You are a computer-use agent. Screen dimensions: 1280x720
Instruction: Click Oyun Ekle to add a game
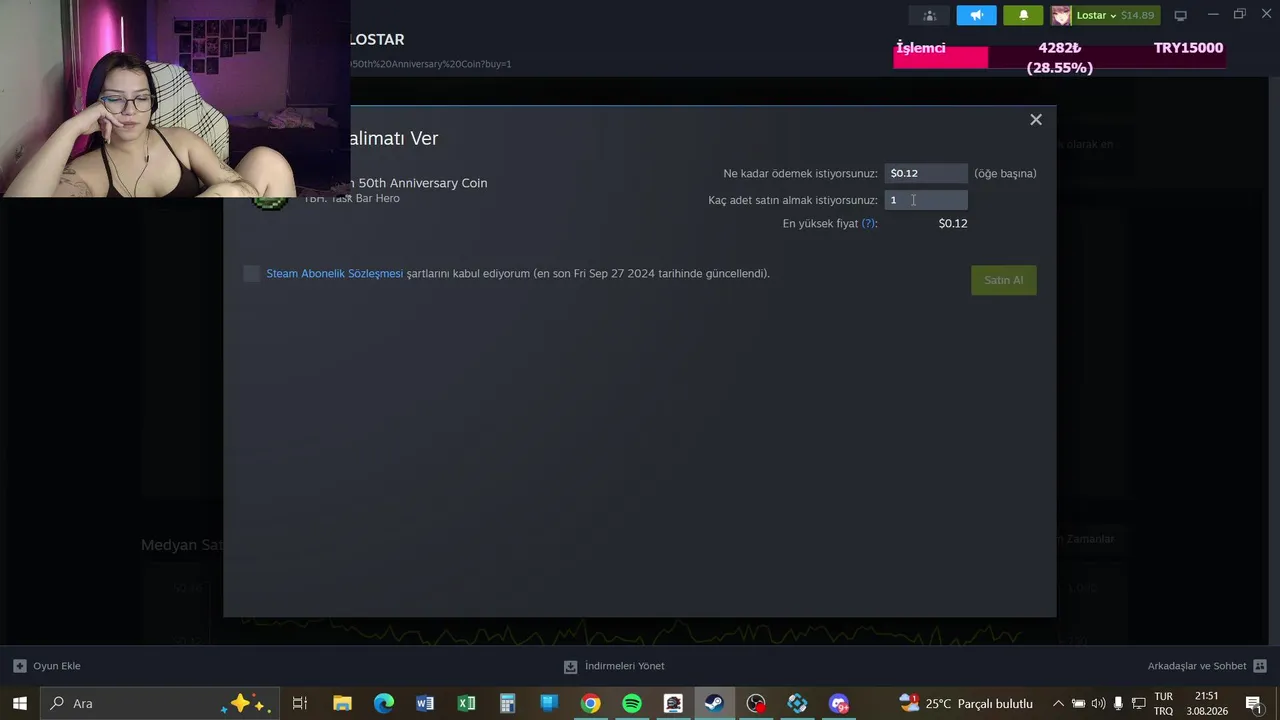47,666
